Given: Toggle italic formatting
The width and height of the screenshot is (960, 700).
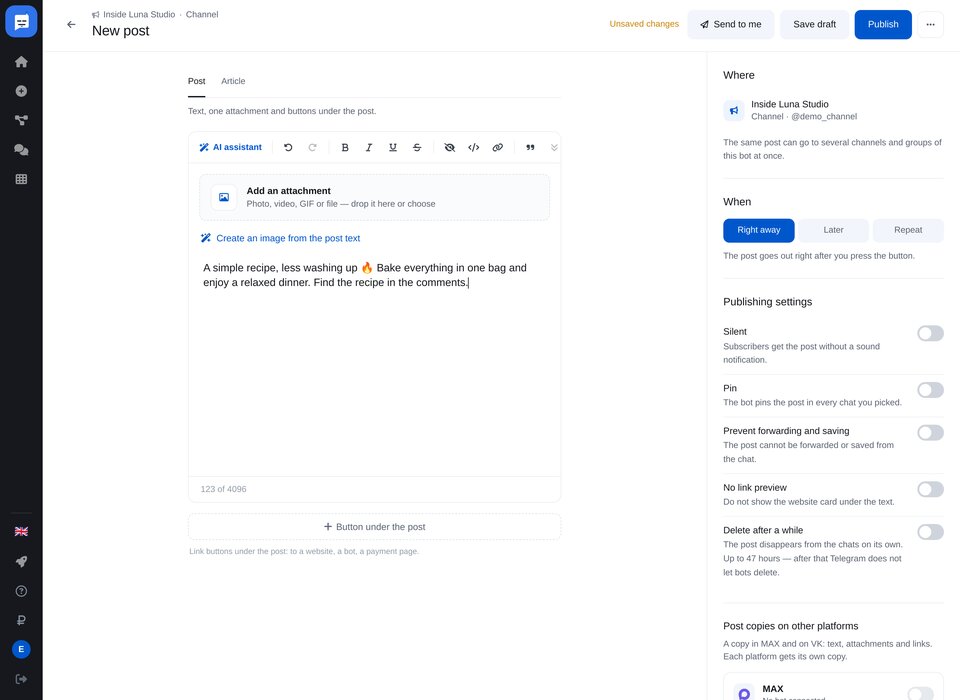Looking at the screenshot, I should point(369,148).
